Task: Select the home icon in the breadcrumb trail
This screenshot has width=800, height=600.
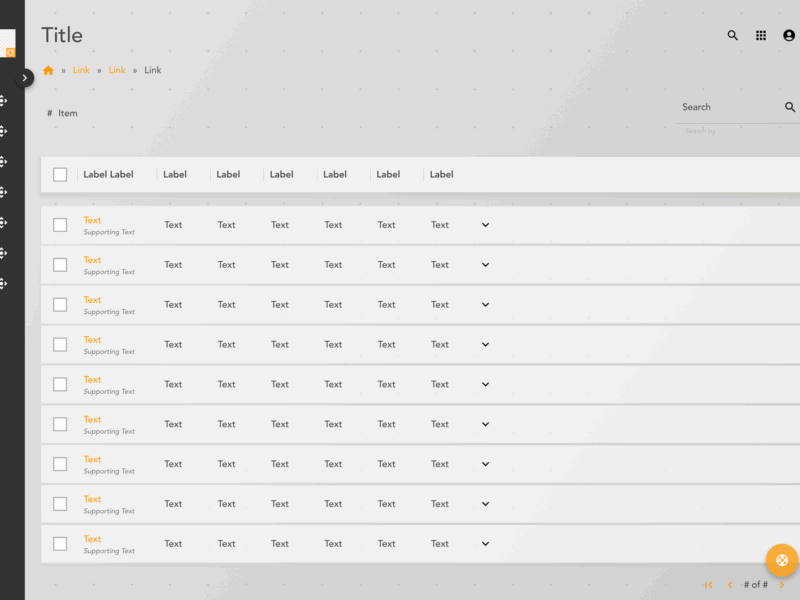Action: pyautogui.click(x=48, y=70)
